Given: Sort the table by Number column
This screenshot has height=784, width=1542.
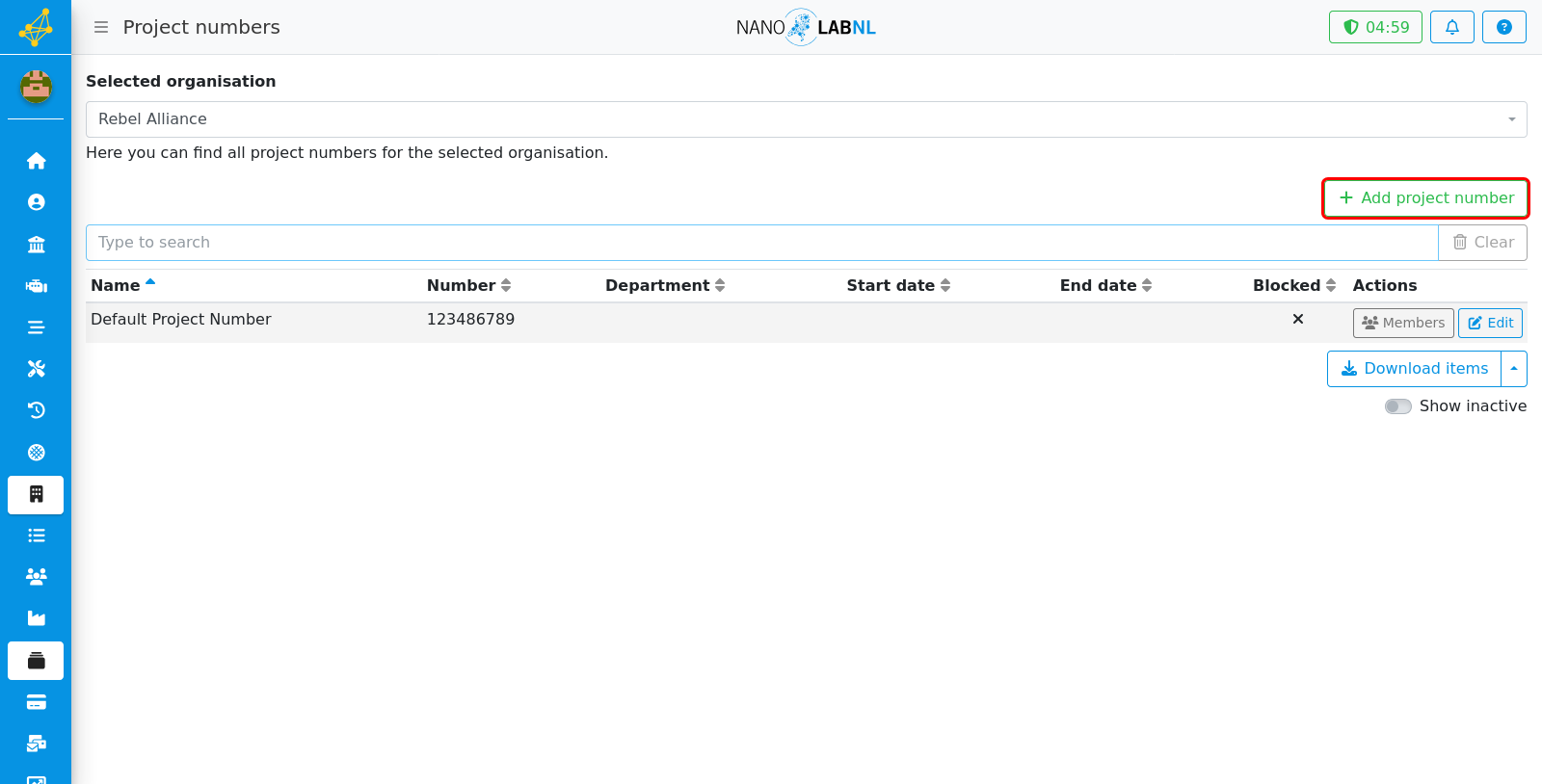Looking at the screenshot, I should [x=468, y=285].
